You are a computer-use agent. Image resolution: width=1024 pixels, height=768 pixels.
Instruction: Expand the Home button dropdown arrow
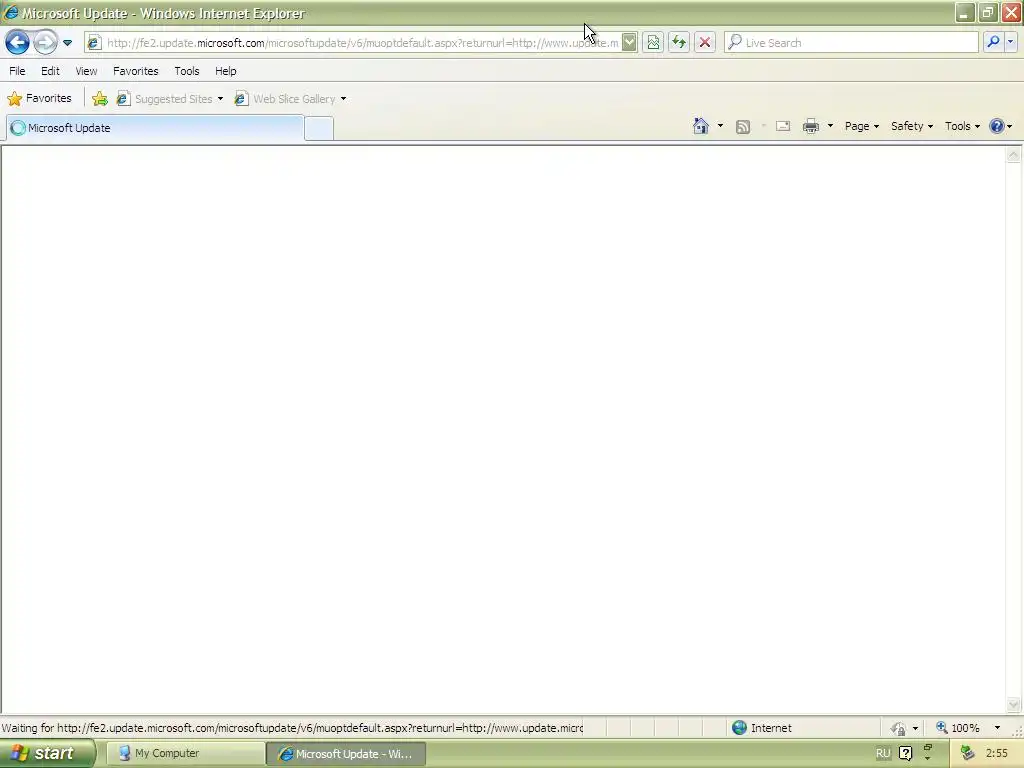pos(720,126)
